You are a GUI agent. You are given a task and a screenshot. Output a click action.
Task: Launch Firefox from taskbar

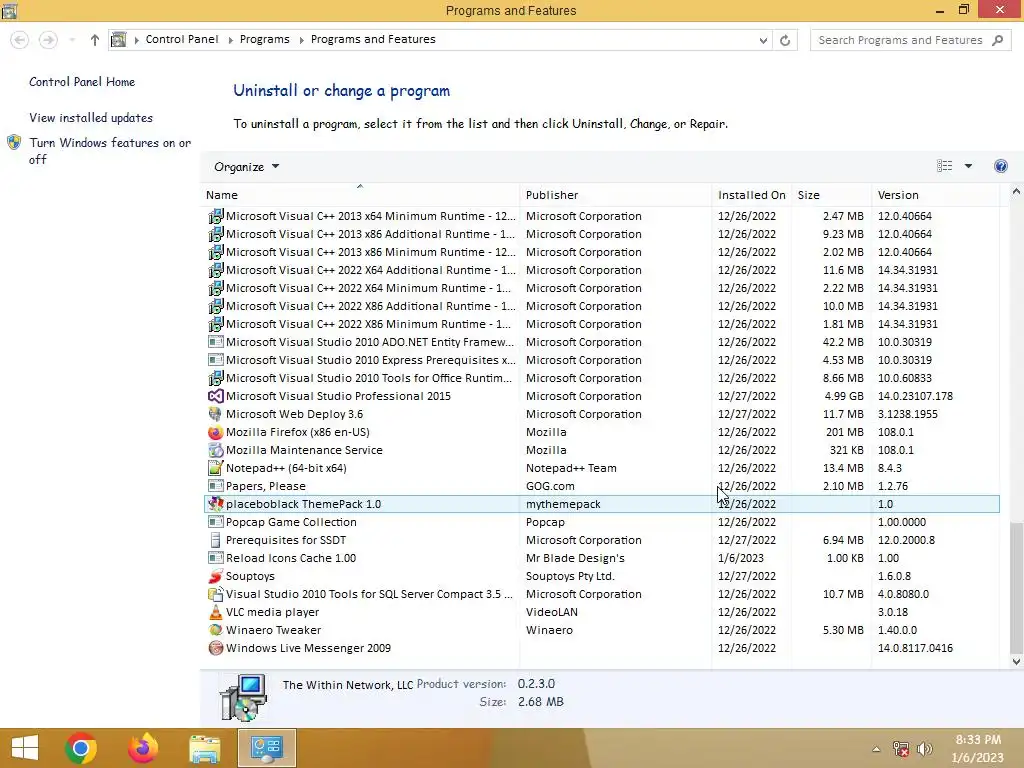pyautogui.click(x=143, y=748)
